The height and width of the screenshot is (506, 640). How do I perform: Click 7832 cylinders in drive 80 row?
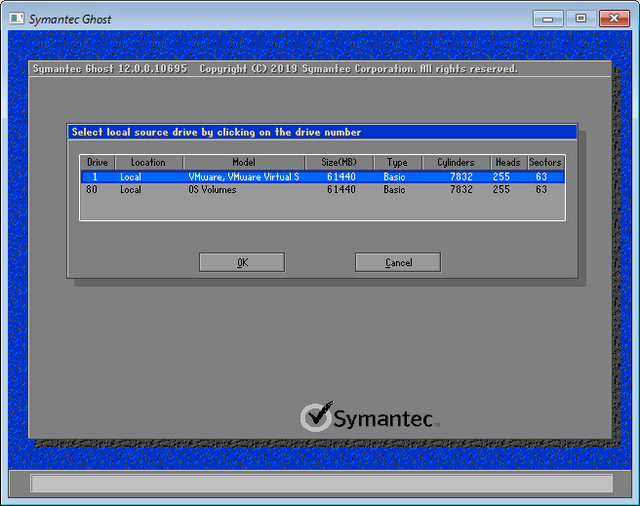point(461,189)
